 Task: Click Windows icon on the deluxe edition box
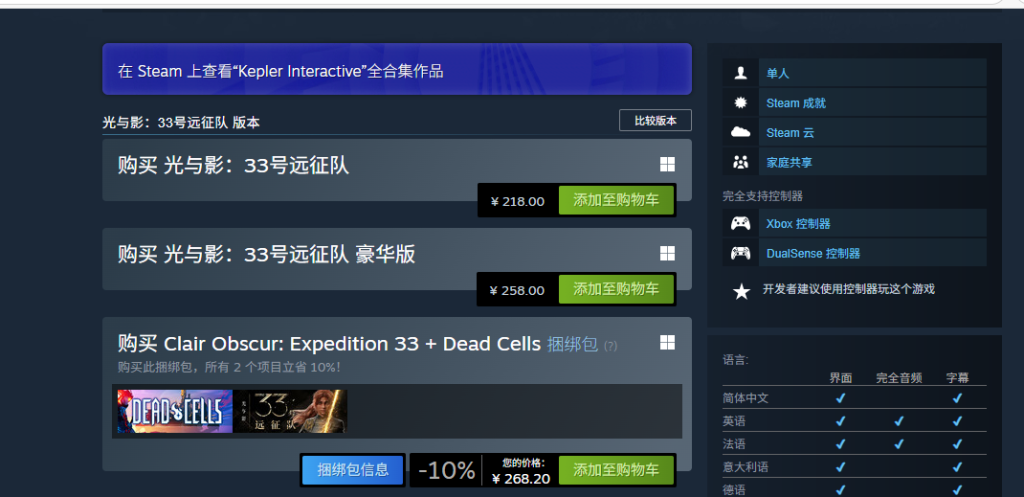(667, 253)
